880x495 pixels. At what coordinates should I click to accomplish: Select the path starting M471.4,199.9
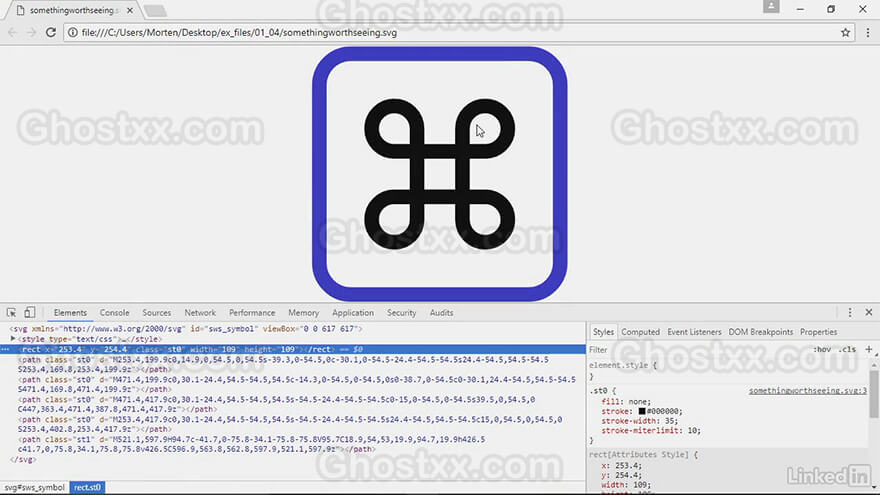[297, 384]
